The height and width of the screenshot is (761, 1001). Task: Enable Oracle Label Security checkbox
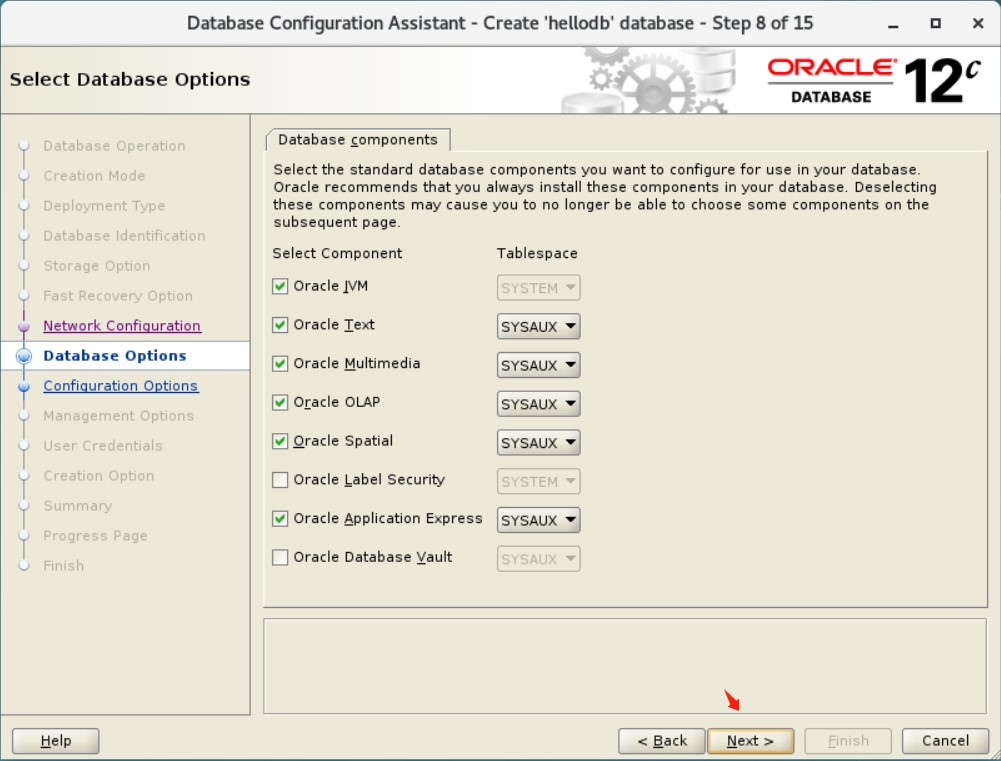click(280, 480)
